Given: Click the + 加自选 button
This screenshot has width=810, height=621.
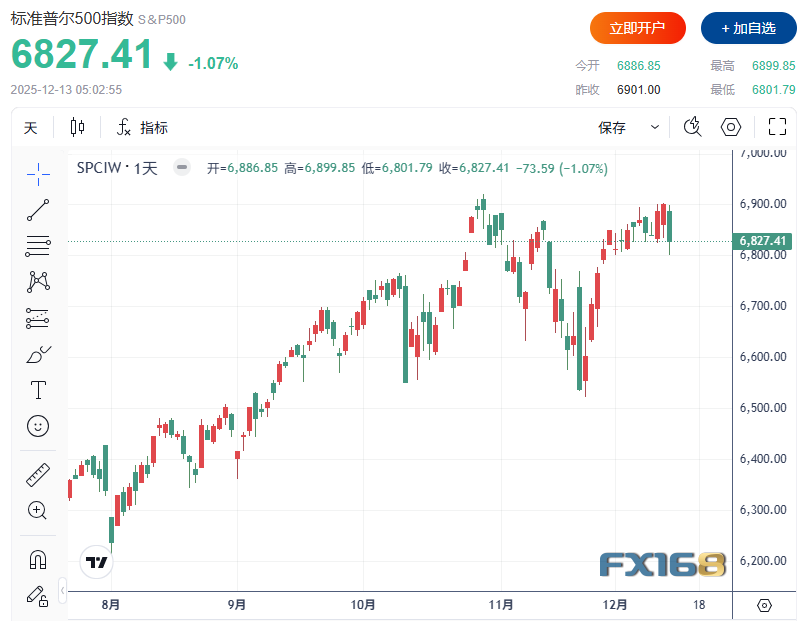Looking at the screenshot, I should pos(749,28).
